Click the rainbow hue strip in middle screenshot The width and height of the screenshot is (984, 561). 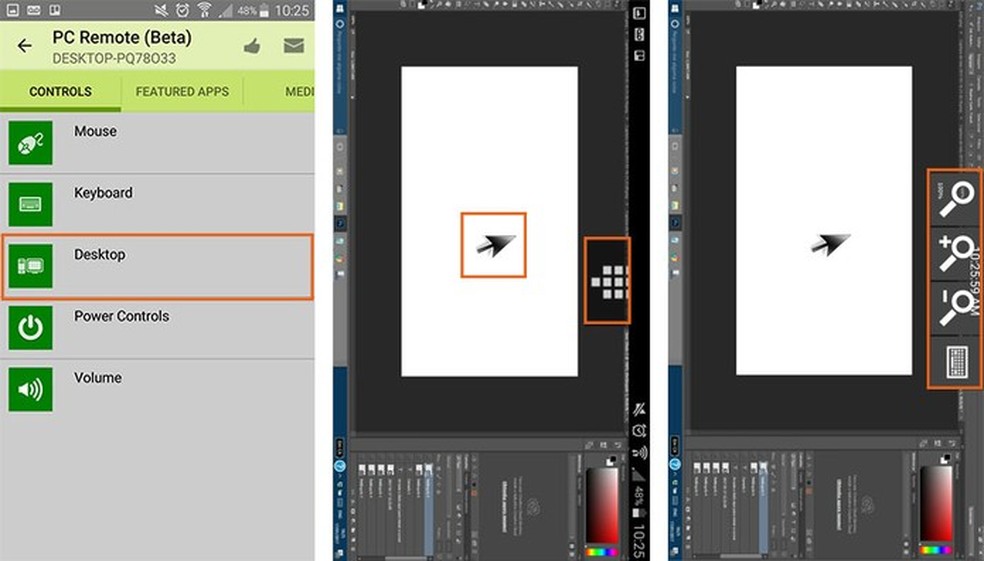coord(602,552)
